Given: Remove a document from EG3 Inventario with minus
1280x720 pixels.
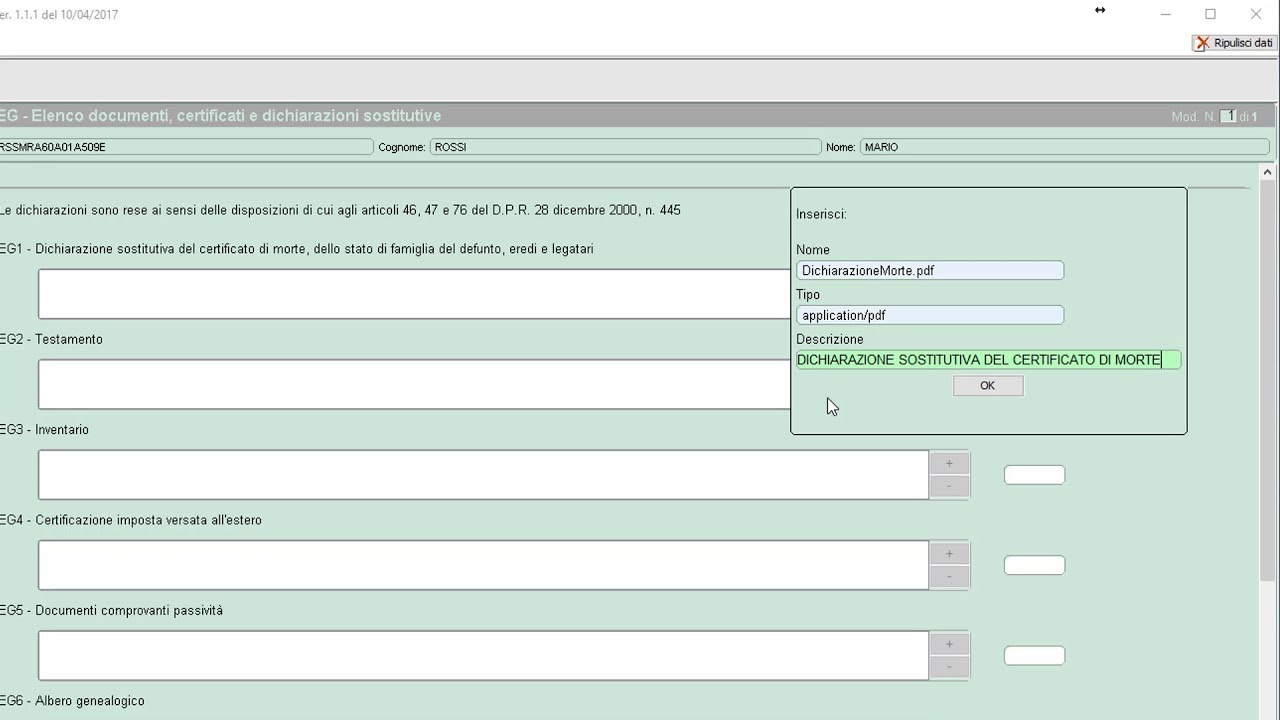Looking at the screenshot, I should (949, 487).
